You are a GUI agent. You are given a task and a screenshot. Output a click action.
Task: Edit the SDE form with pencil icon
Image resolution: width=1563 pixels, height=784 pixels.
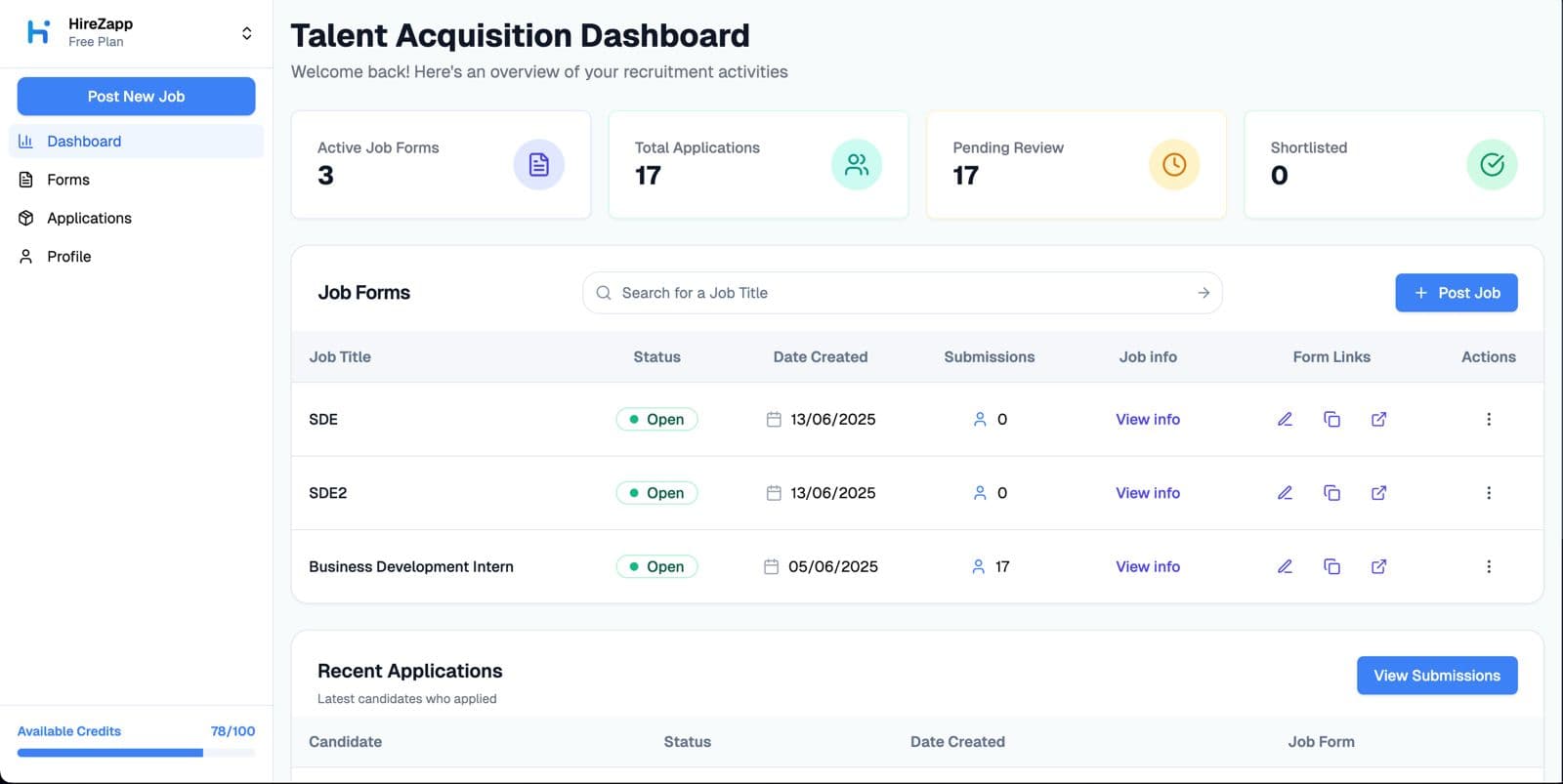(x=1285, y=419)
